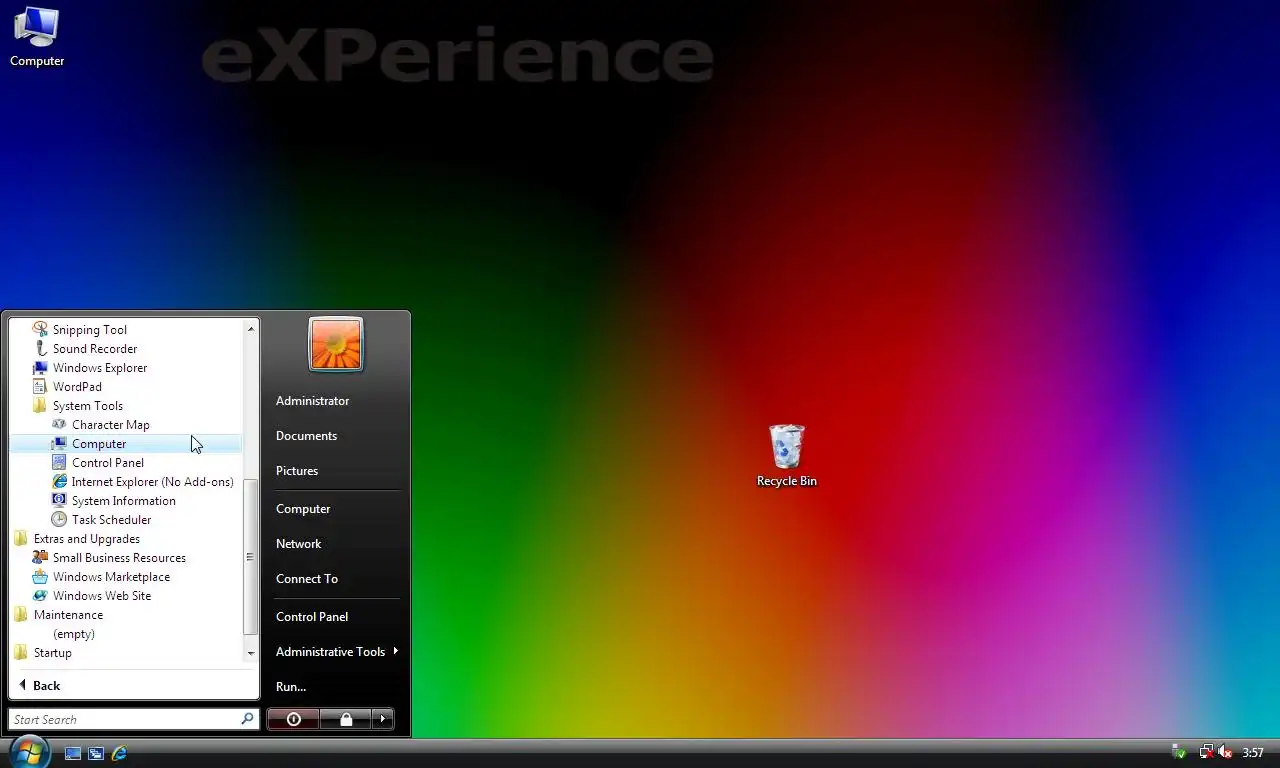Click the Safely Remove Hardware tray icon
This screenshot has height=768, width=1280.
click(x=1179, y=752)
